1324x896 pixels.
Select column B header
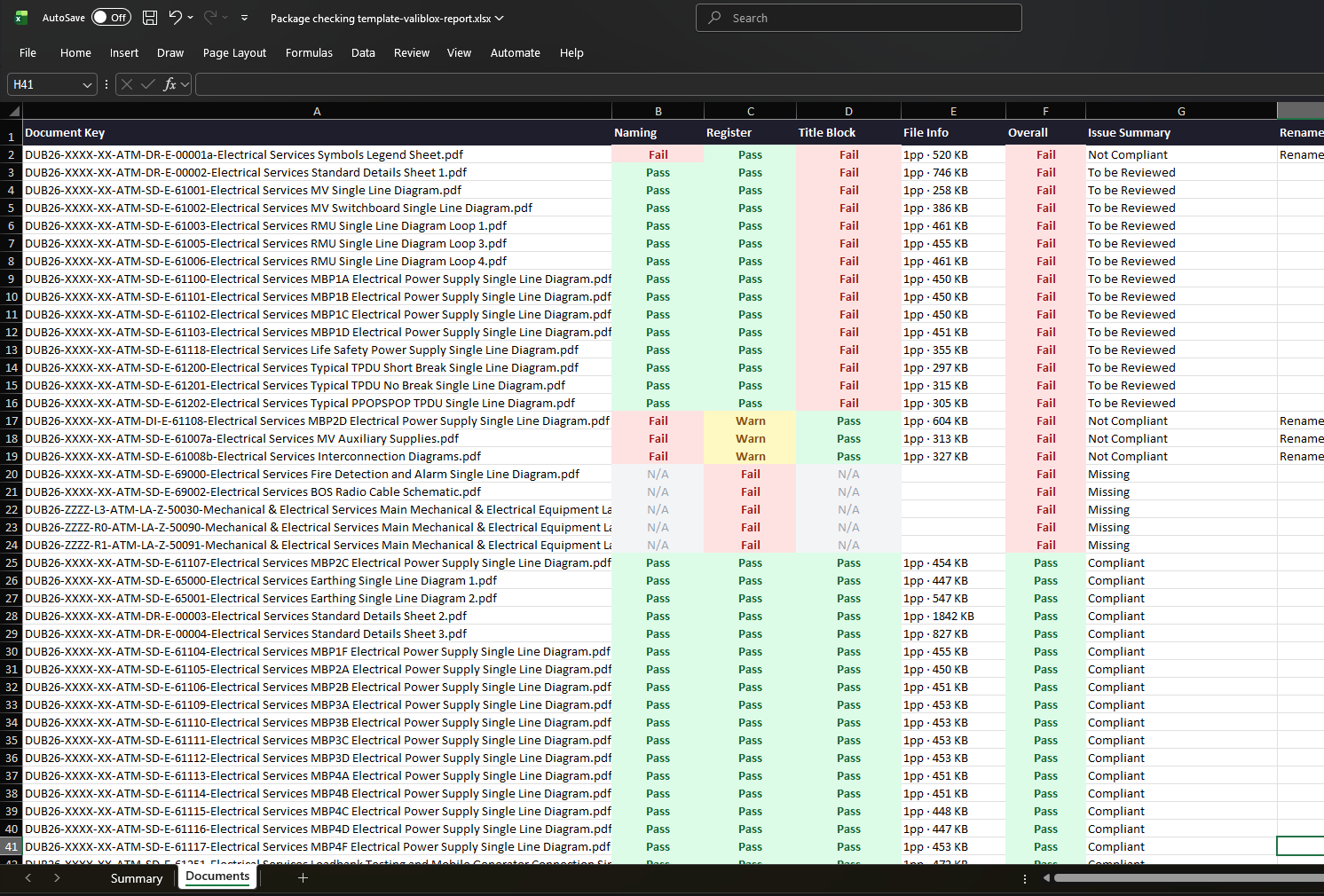[658, 111]
